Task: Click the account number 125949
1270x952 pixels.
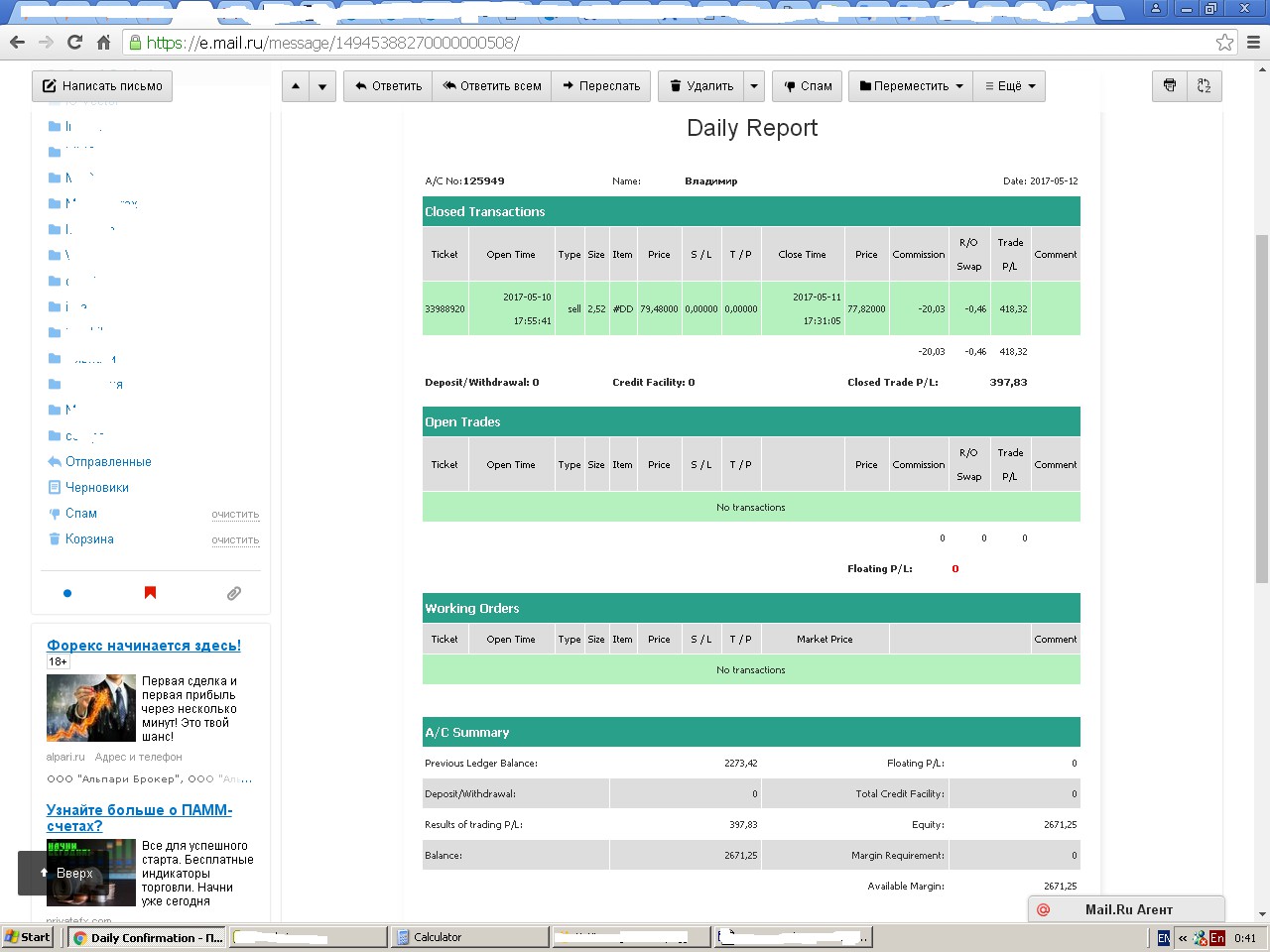Action: click(484, 181)
